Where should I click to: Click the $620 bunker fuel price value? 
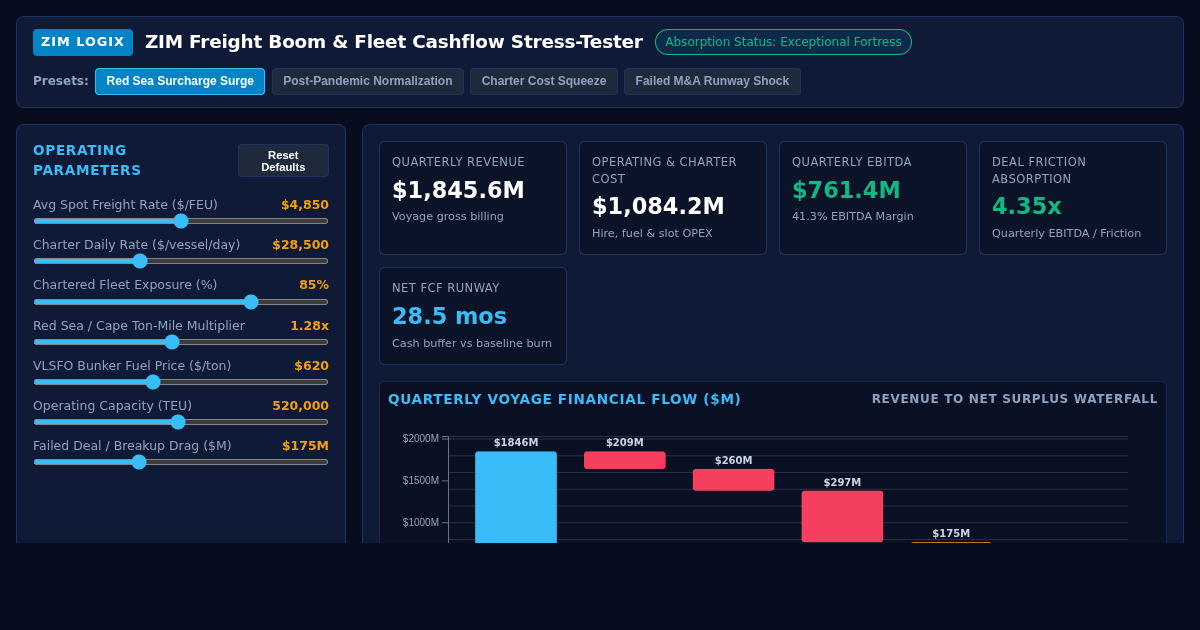tap(311, 366)
